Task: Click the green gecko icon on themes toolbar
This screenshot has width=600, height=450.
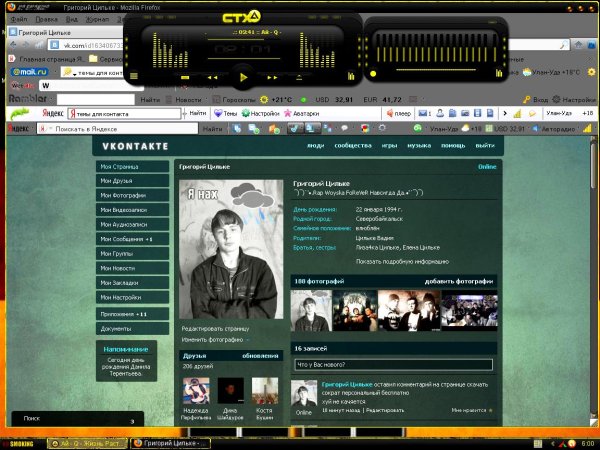Action: click(x=20, y=113)
